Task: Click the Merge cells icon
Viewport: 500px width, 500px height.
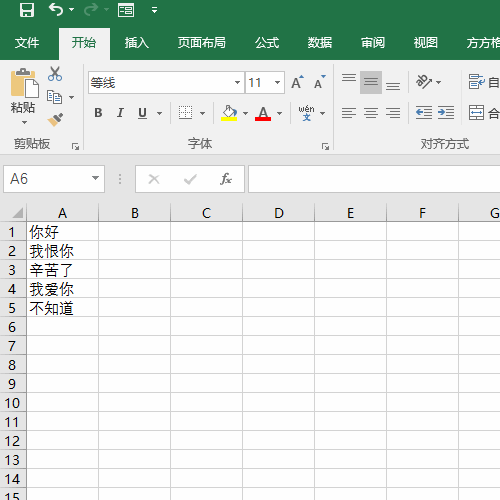Action: coord(476,113)
